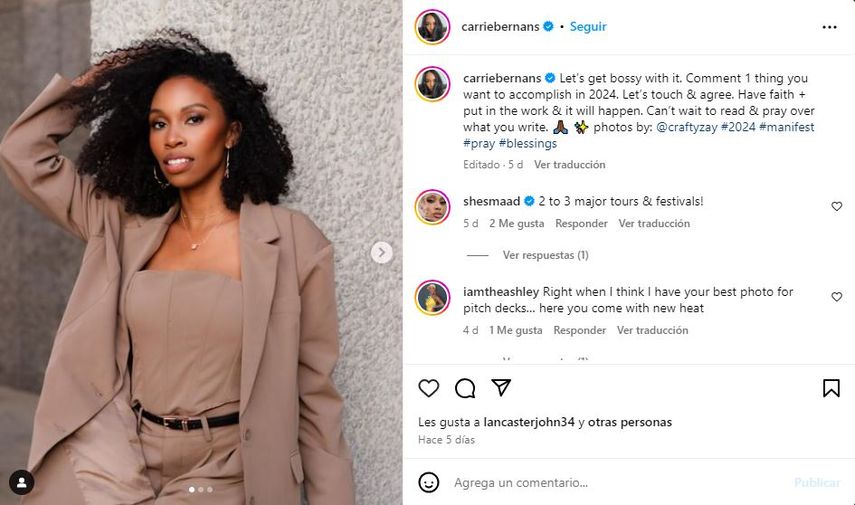Viewport: 855px width, 505px height.
Task: Like iamtheashley's comment
Action: pyautogui.click(x=837, y=297)
